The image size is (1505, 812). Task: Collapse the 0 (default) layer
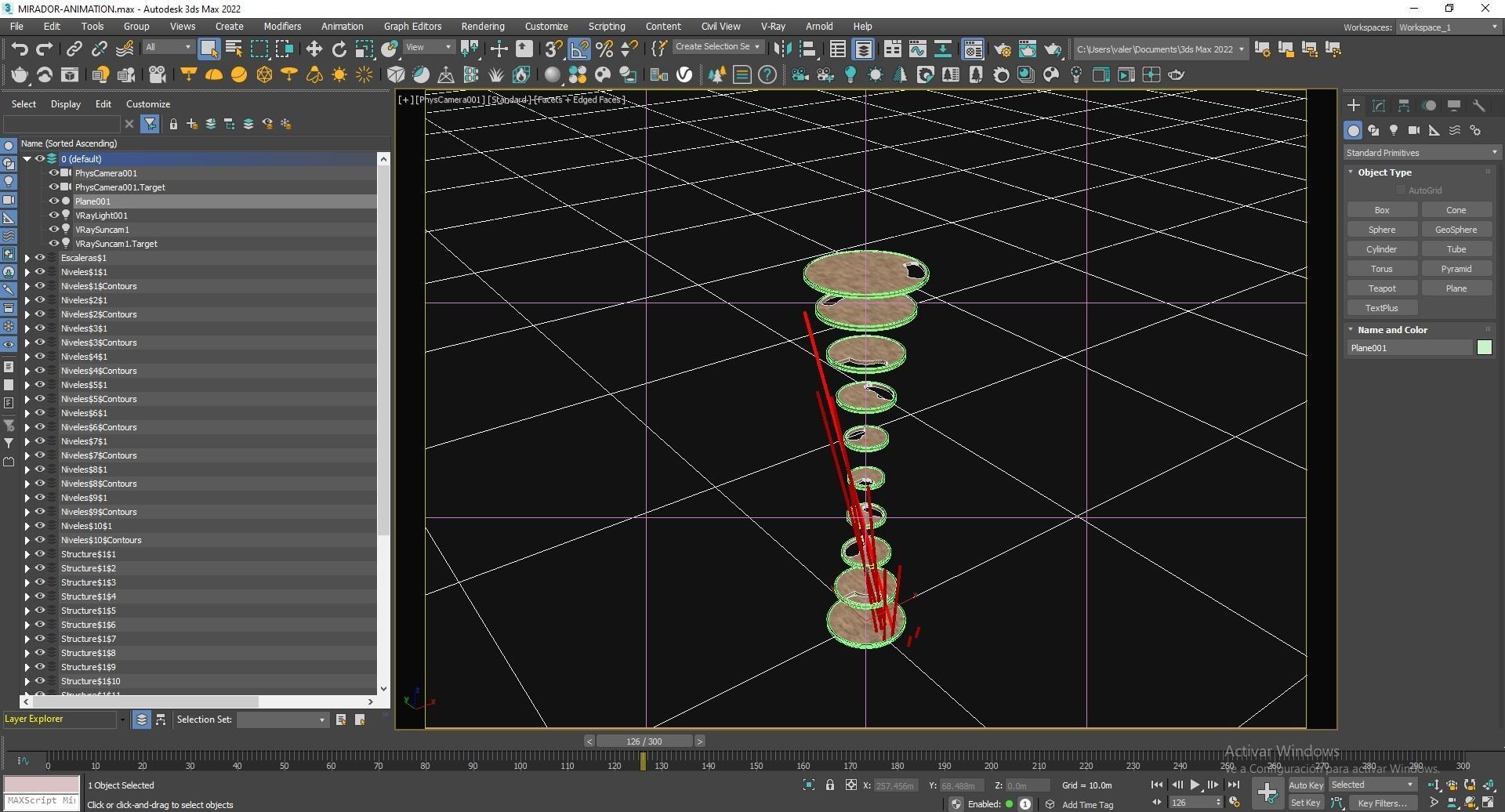tap(27, 158)
